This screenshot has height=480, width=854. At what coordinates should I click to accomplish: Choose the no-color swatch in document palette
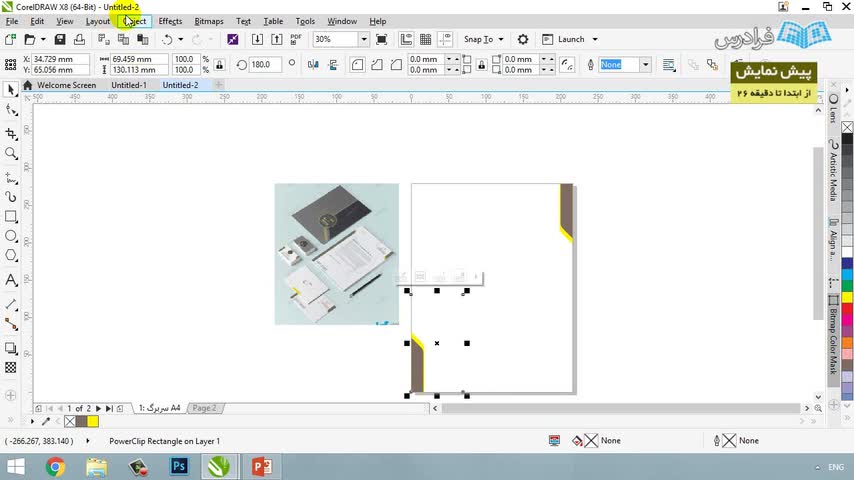pos(70,421)
